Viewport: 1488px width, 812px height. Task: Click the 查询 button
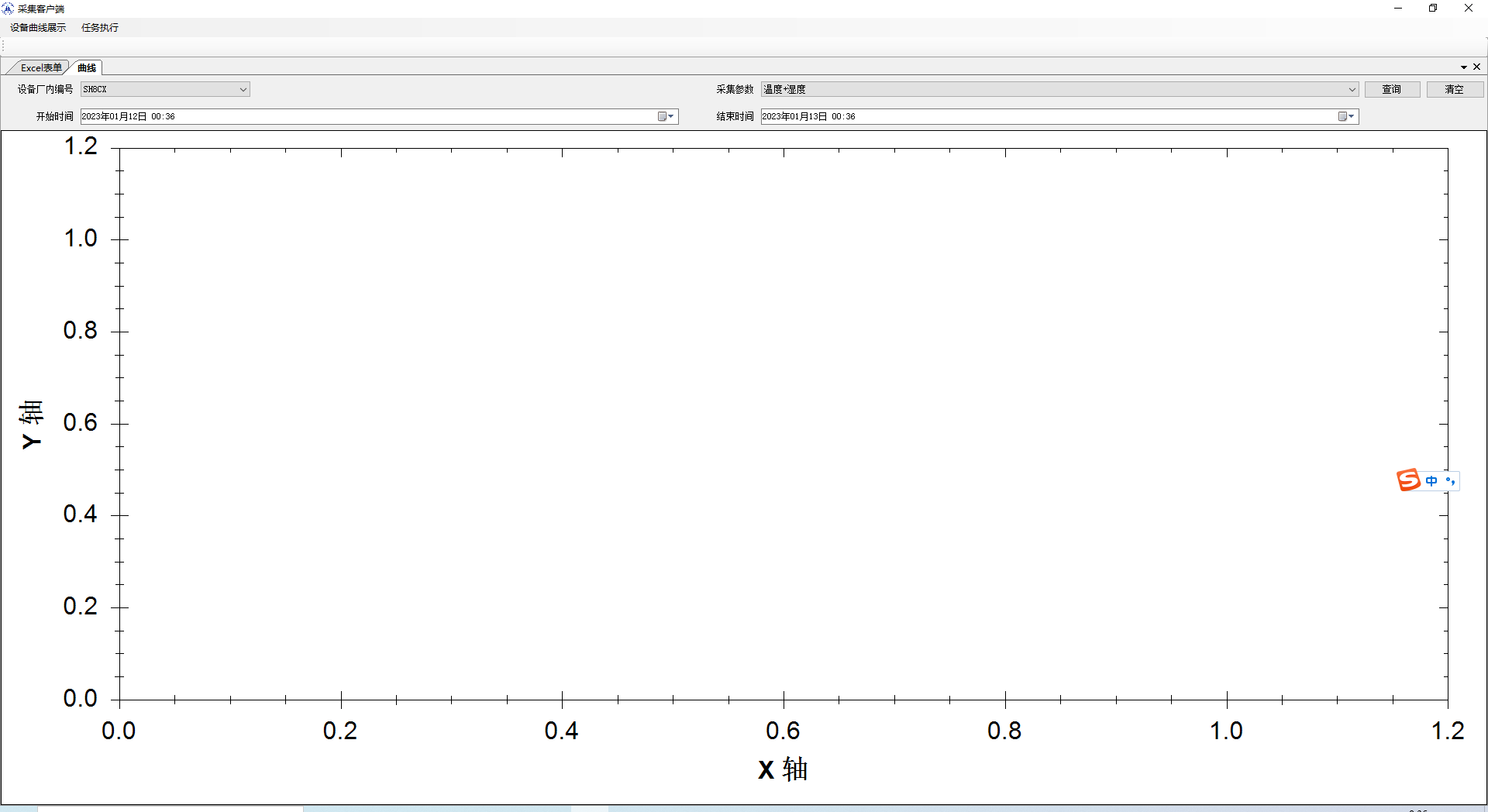click(1392, 89)
